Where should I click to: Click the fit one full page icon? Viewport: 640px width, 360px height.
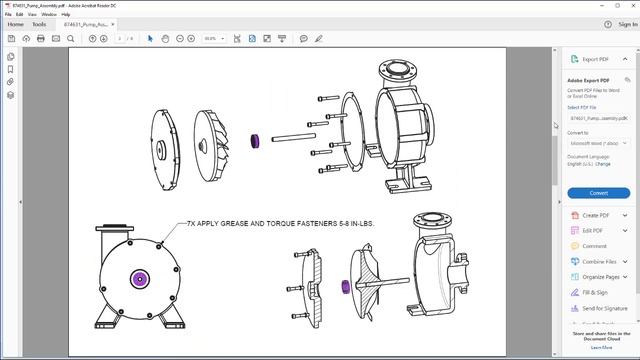[x=252, y=39]
